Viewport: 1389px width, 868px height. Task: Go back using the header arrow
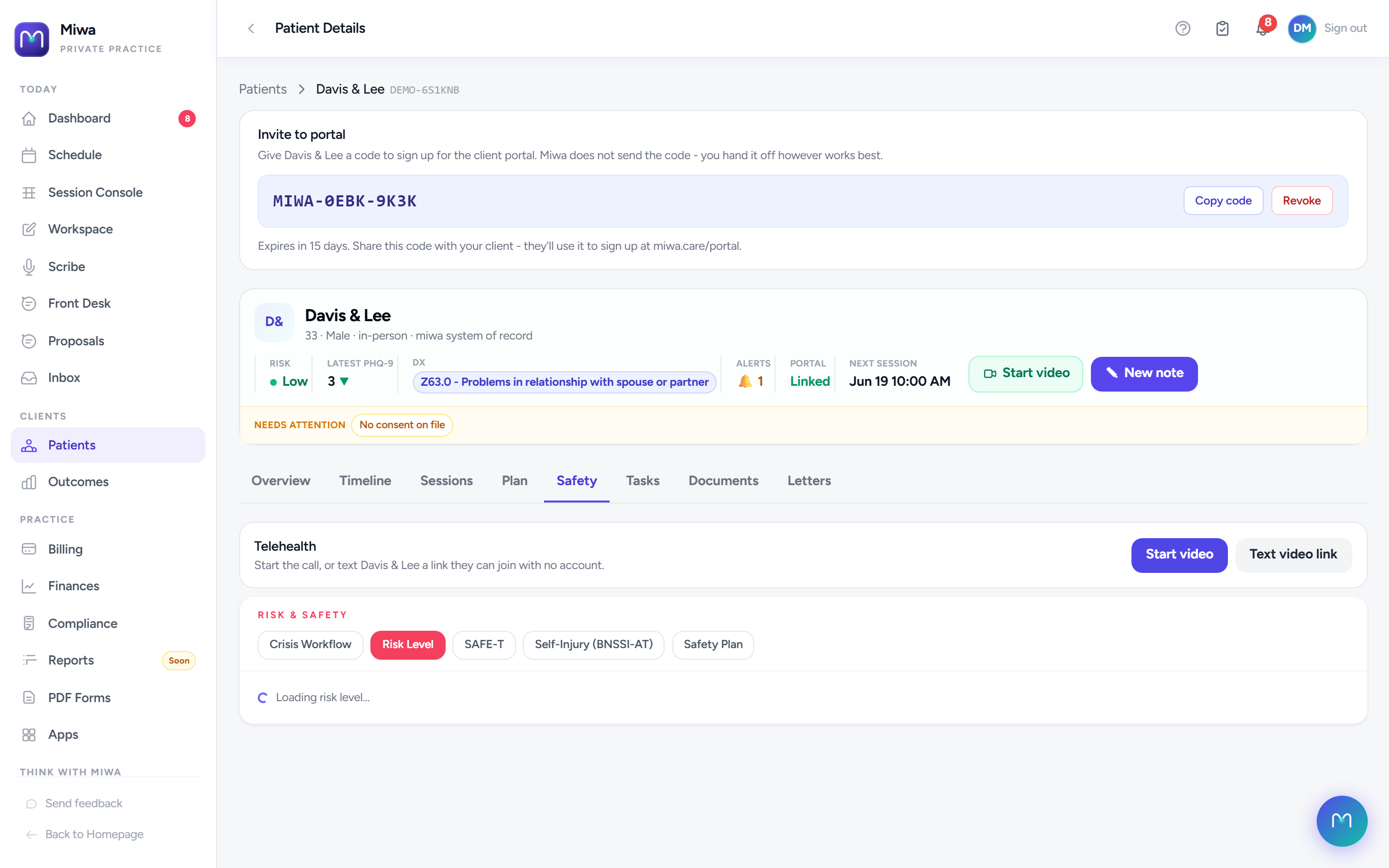251,28
